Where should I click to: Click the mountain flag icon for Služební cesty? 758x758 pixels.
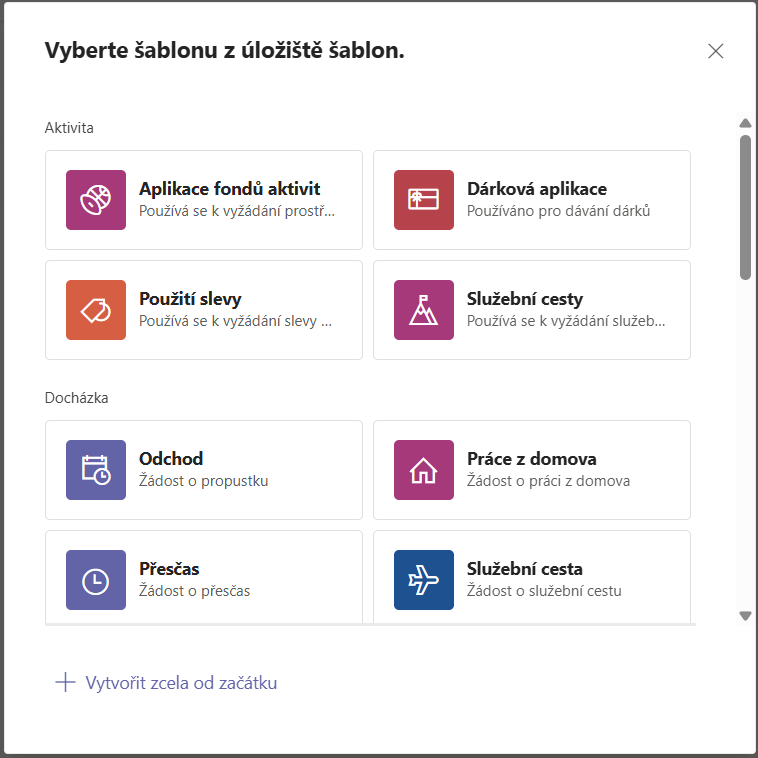coord(424,310)
